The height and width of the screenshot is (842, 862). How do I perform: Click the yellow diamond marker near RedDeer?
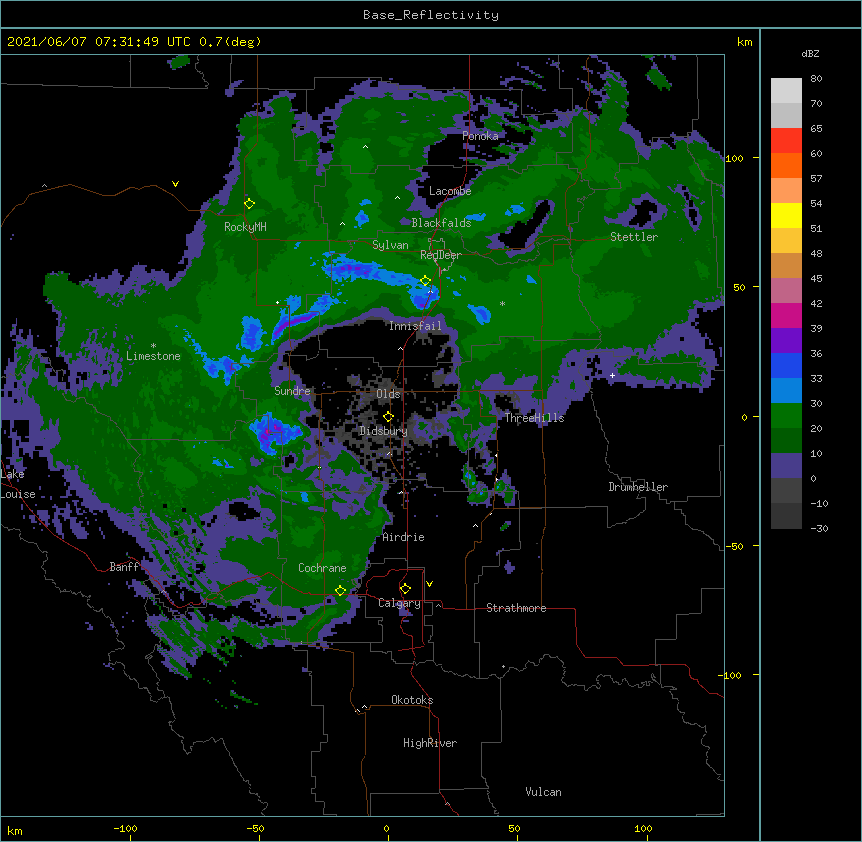[x=425, y=281]
